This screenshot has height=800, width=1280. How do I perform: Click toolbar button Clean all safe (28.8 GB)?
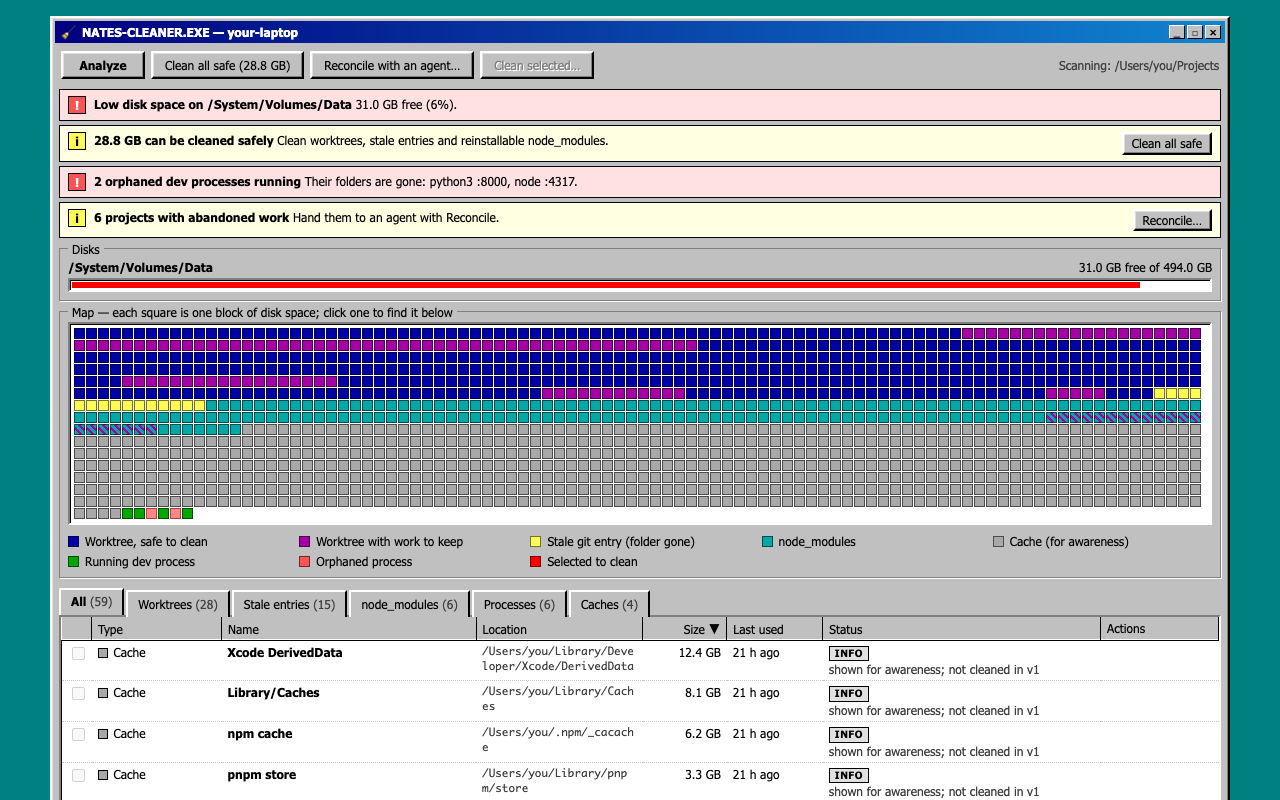click(227, 66)
